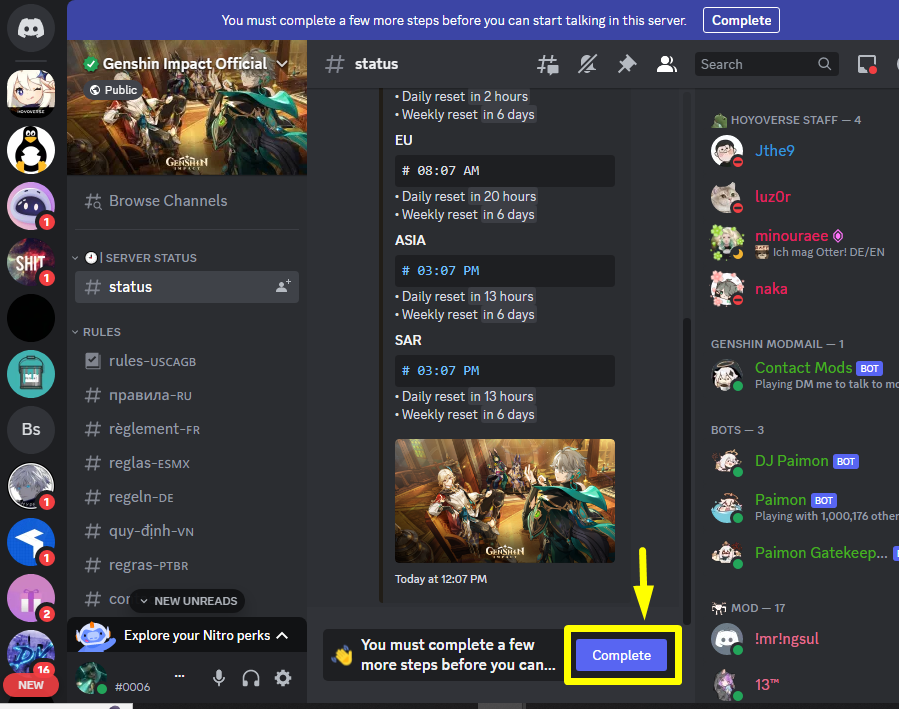Open the Genshin artwork image in chat
Image resolution: width=899 pixels, height=709 pixels.
point(505,501)
